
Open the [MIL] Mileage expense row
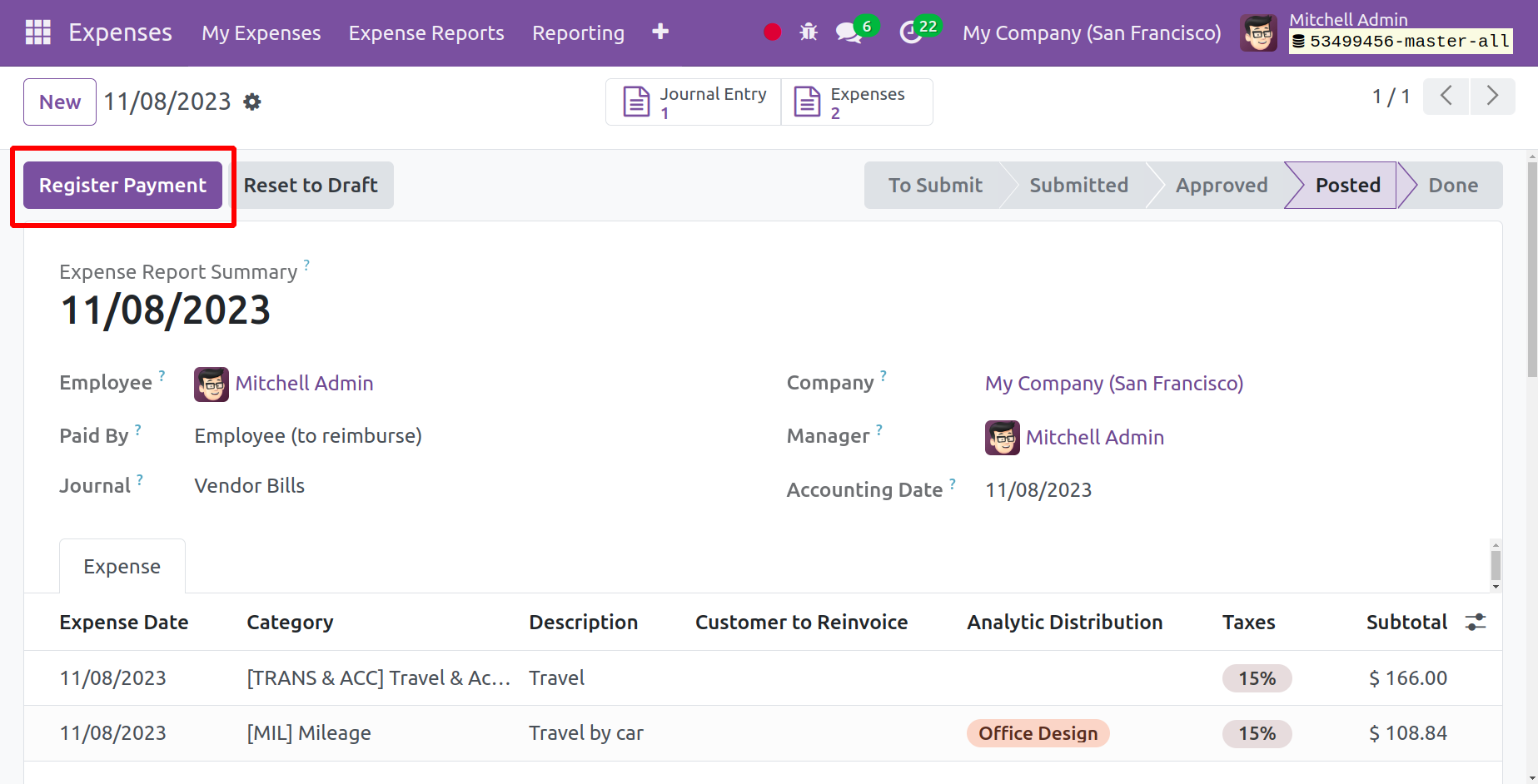pyautogui.click(x=763, y=733)
